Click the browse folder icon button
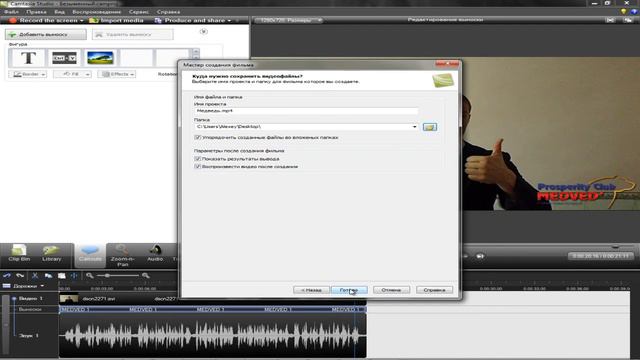This screenshot has width=640, height=360. (x=429, y=127)
